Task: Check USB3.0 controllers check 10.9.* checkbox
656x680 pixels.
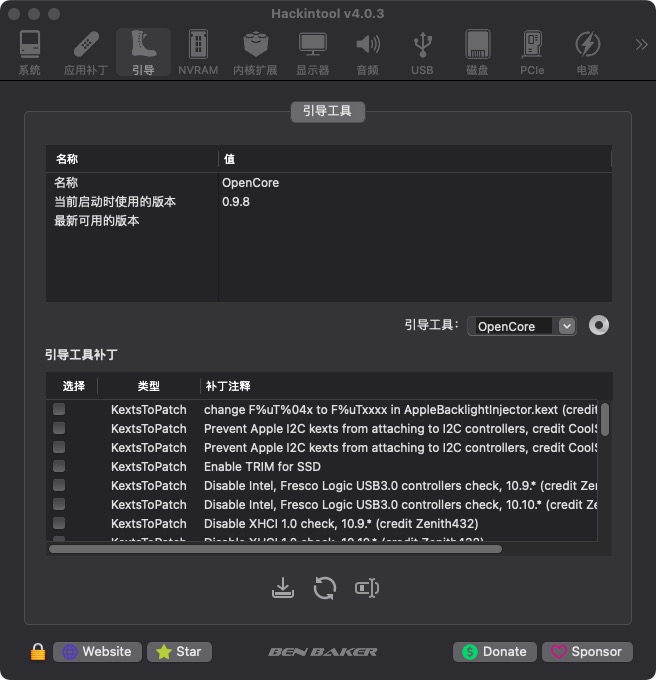Action: click(x=59, y=485)
